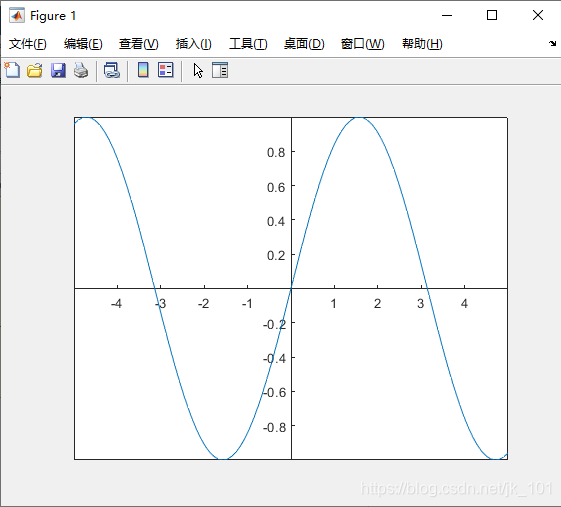
Task: Minimize the Figure 1 window
Action: (447, 15)
